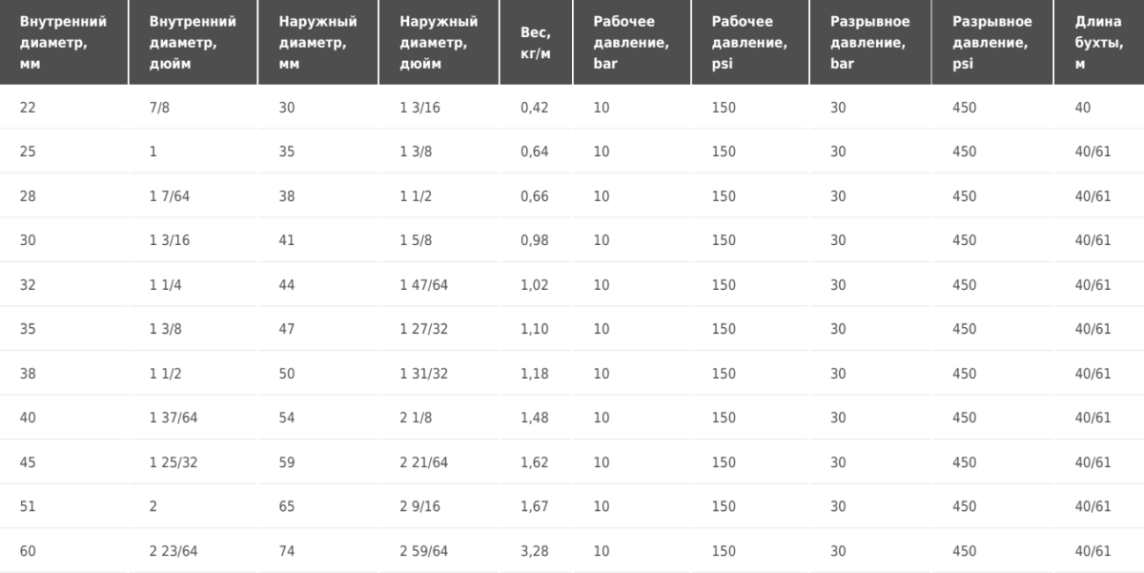Select weight value 3,28 in last row
Viewport: 1144px width, 573px height.
click(535, 551)
